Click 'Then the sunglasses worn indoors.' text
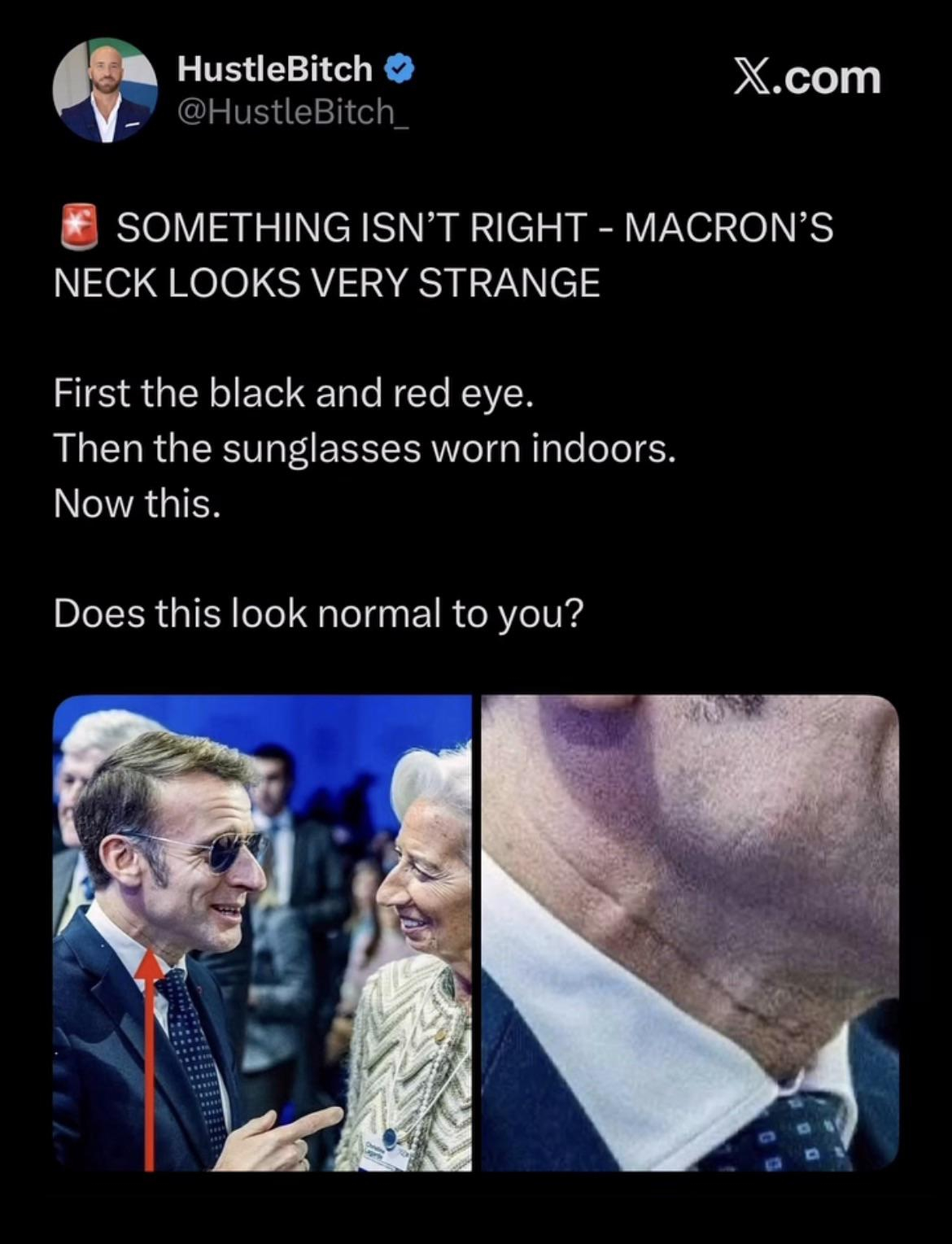Viewport: 952px width, 1244px height. coord(365,448)
